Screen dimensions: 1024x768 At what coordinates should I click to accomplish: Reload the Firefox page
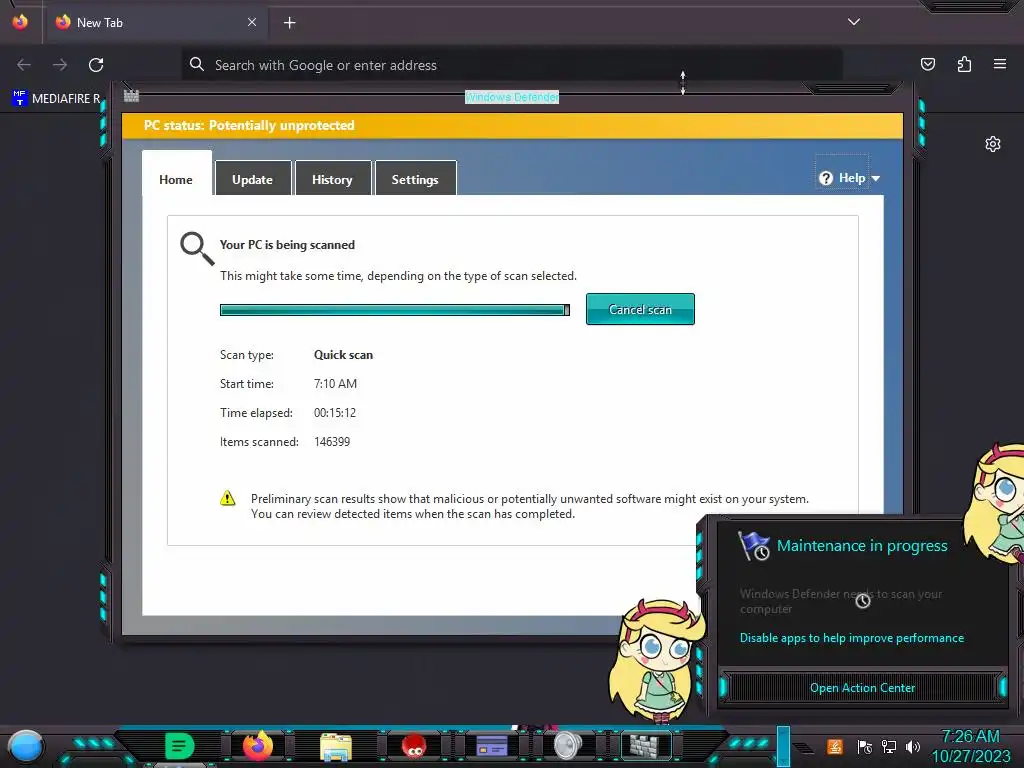96,65
